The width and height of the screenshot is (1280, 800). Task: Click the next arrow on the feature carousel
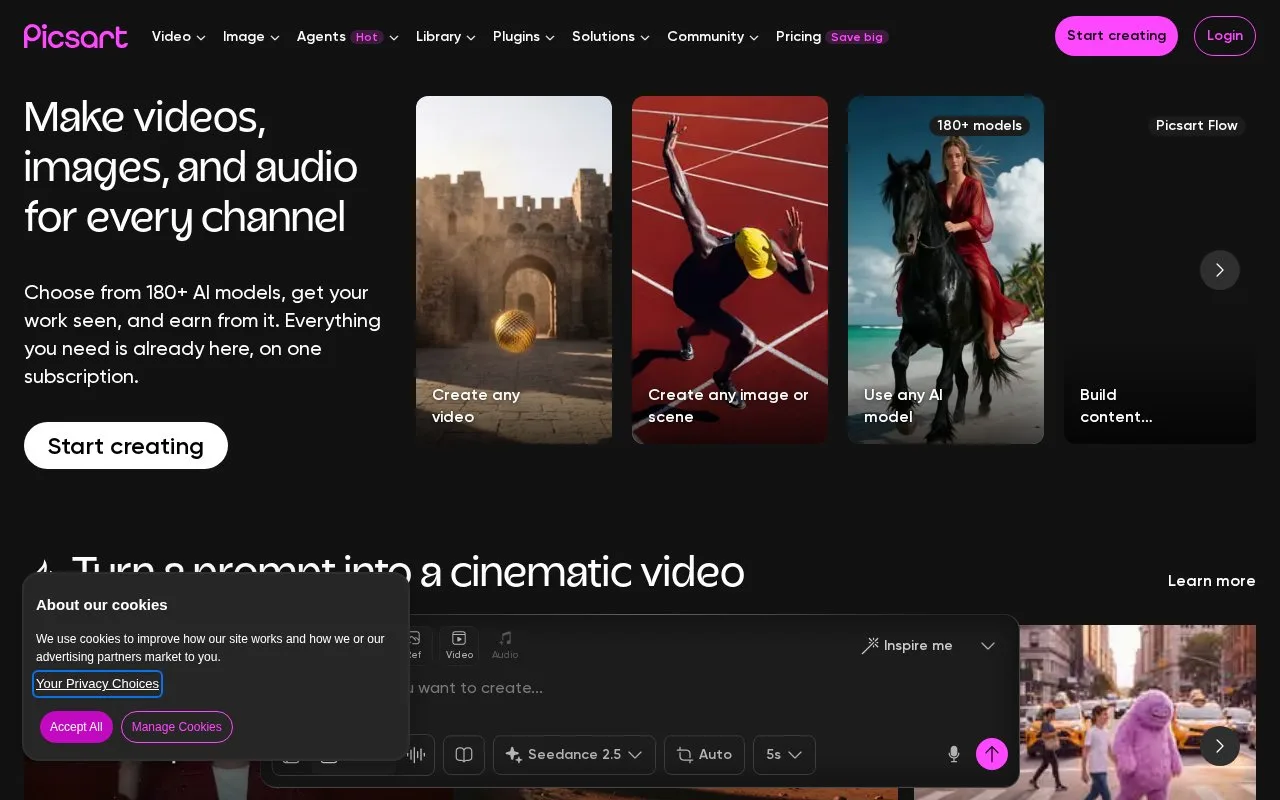(x=1220, y=270)
